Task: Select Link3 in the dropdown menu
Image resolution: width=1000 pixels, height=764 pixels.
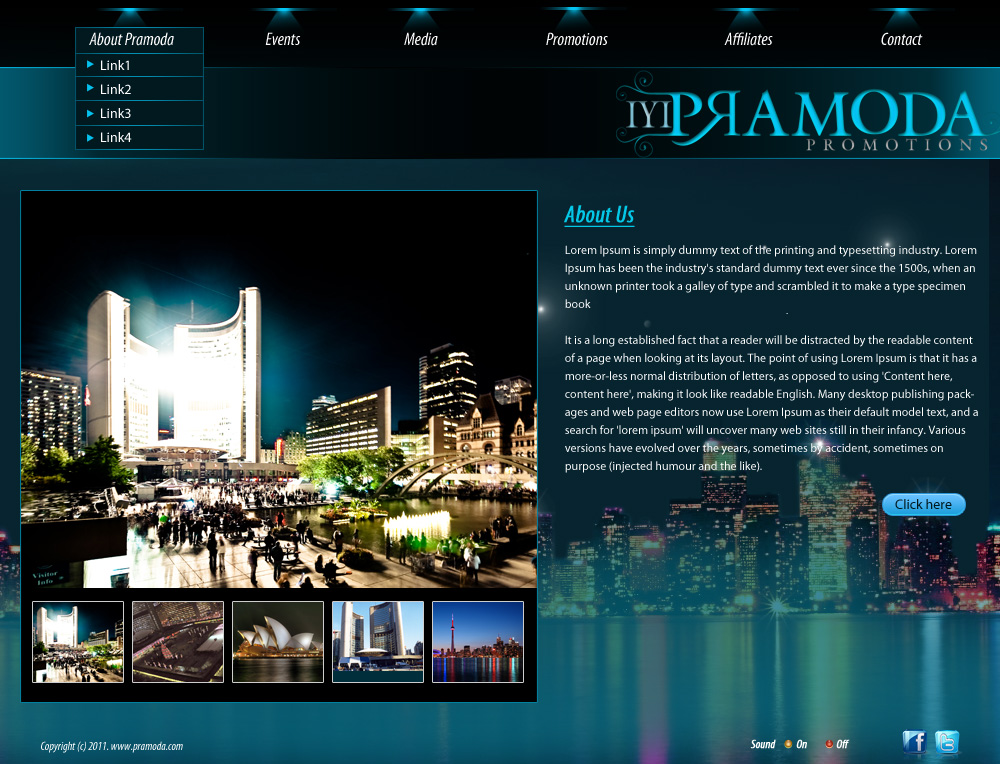Action: 139,114
